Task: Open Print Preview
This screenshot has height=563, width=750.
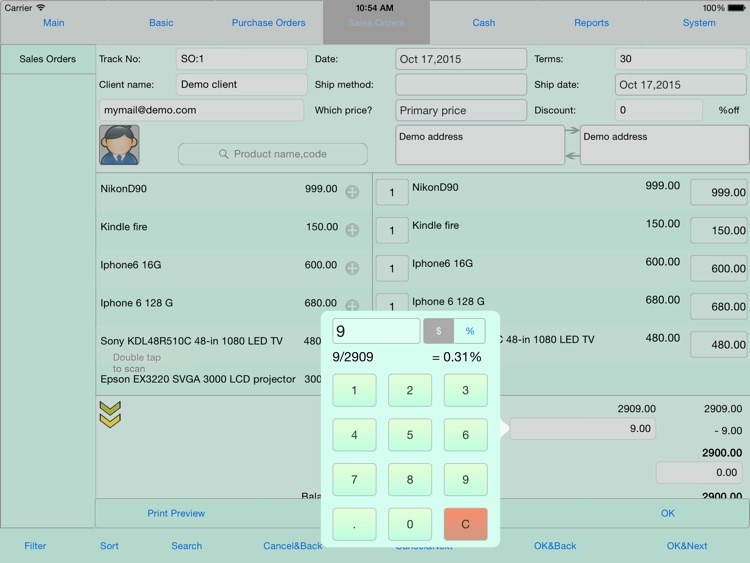Action: click(176, 513)
